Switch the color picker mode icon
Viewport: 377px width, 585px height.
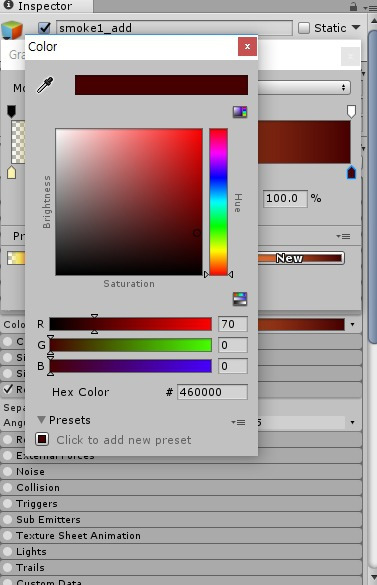click(240, 112)
